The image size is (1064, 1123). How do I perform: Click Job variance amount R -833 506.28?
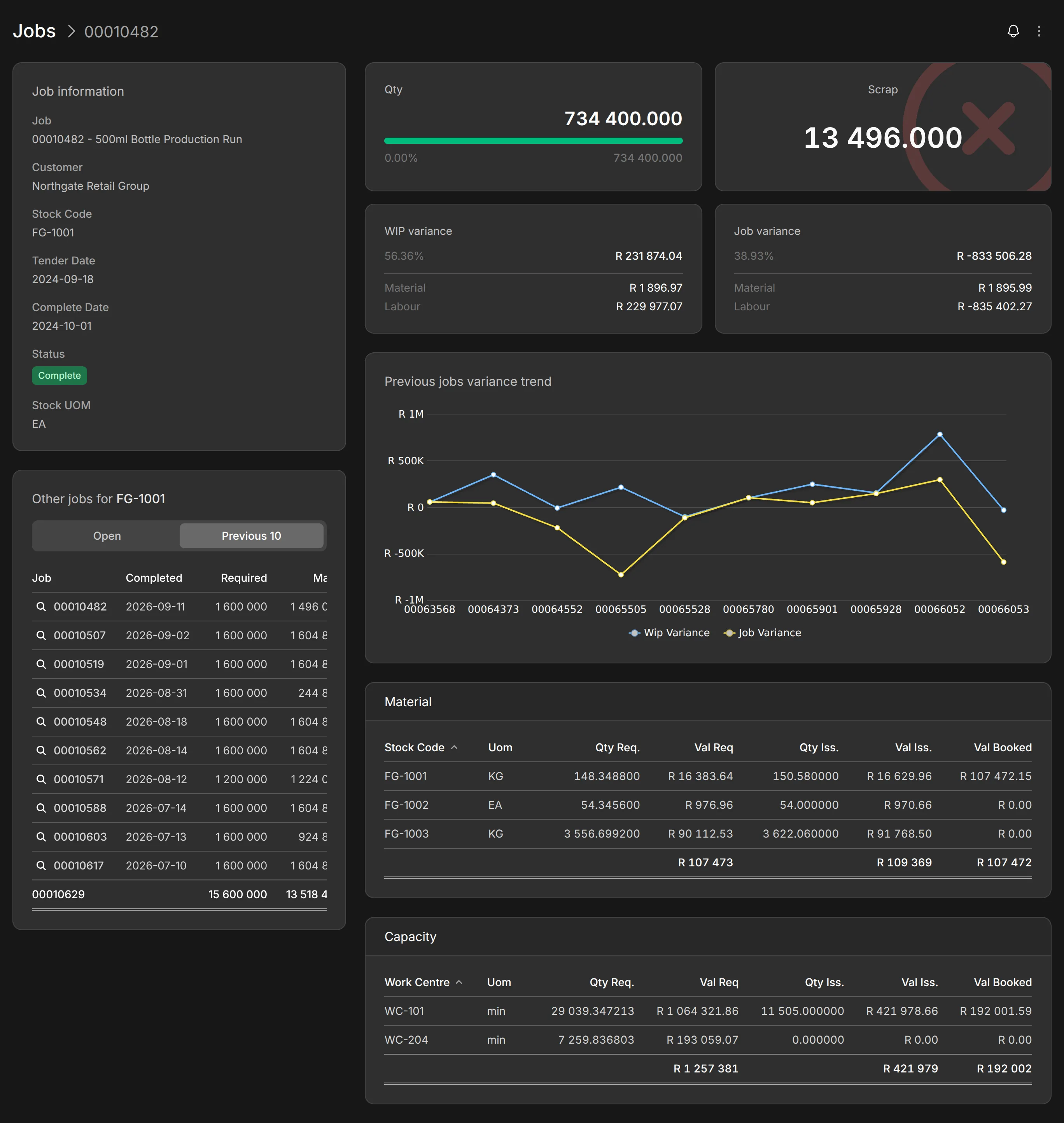[994, 256]
